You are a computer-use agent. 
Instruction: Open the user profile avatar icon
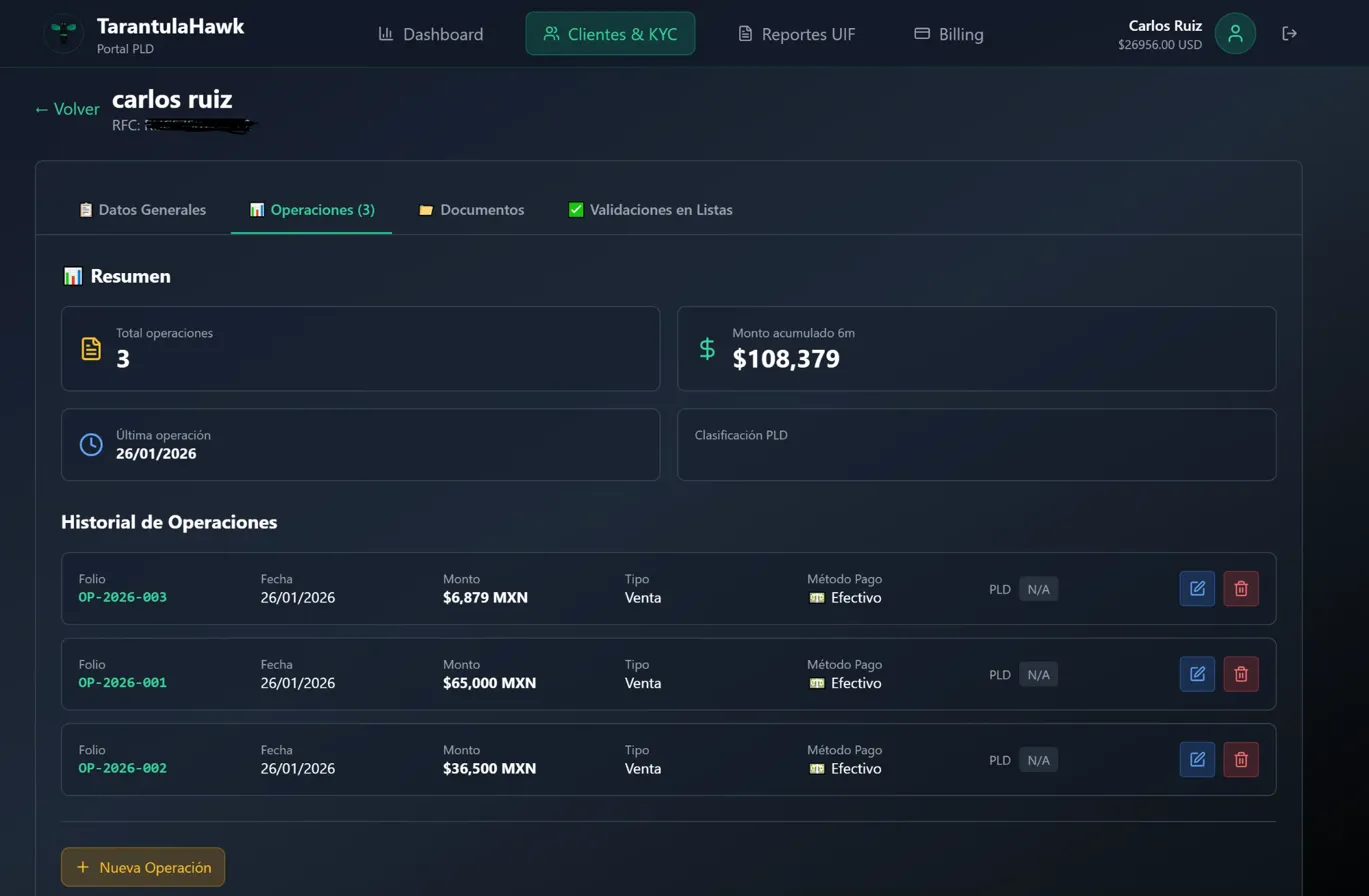(1235, 34)
